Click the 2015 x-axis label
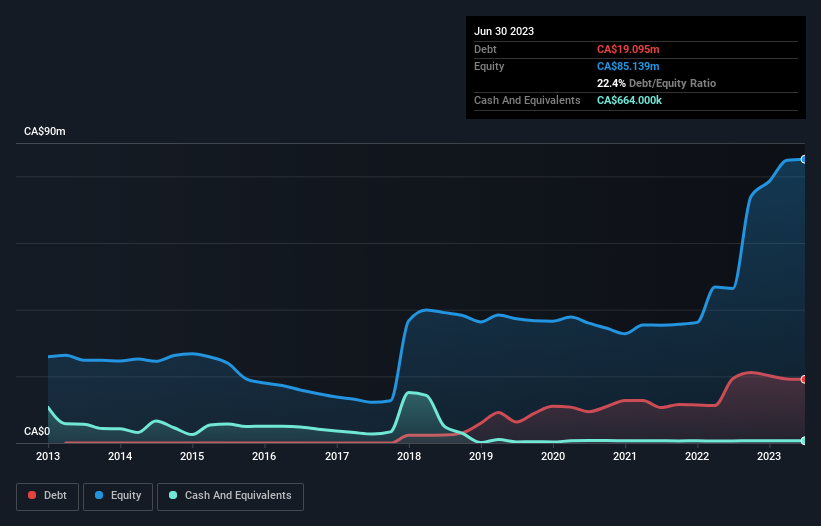This screenshot has height=526, width=821. coord(192,456)
